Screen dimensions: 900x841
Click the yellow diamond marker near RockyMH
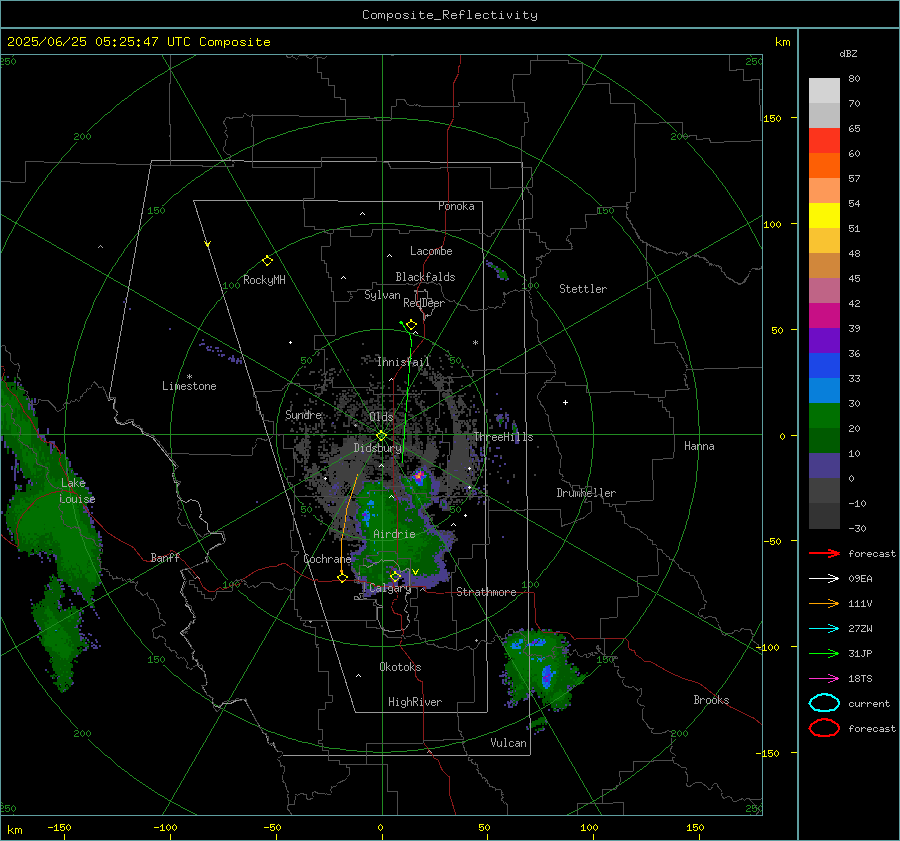267,261
